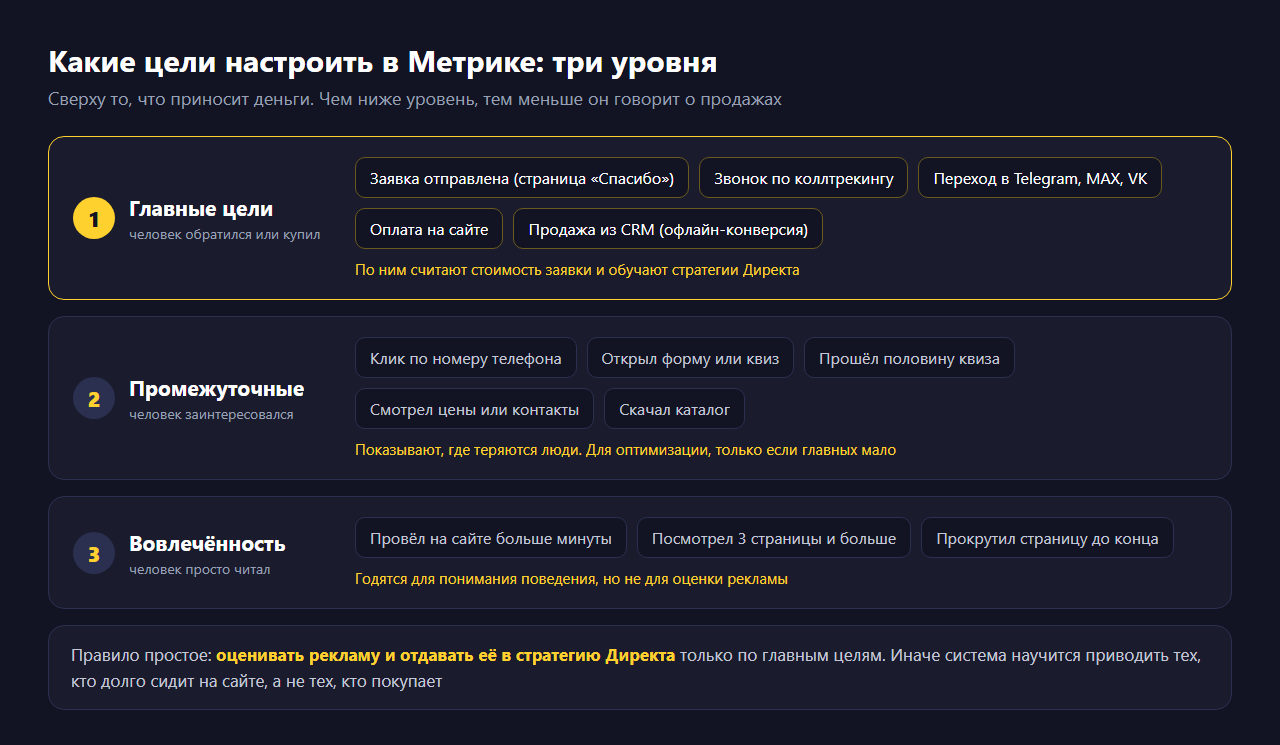The image size is (1280, 745).
Task: Click the «Скачал каталог» chip
Action: pos(674,409)
